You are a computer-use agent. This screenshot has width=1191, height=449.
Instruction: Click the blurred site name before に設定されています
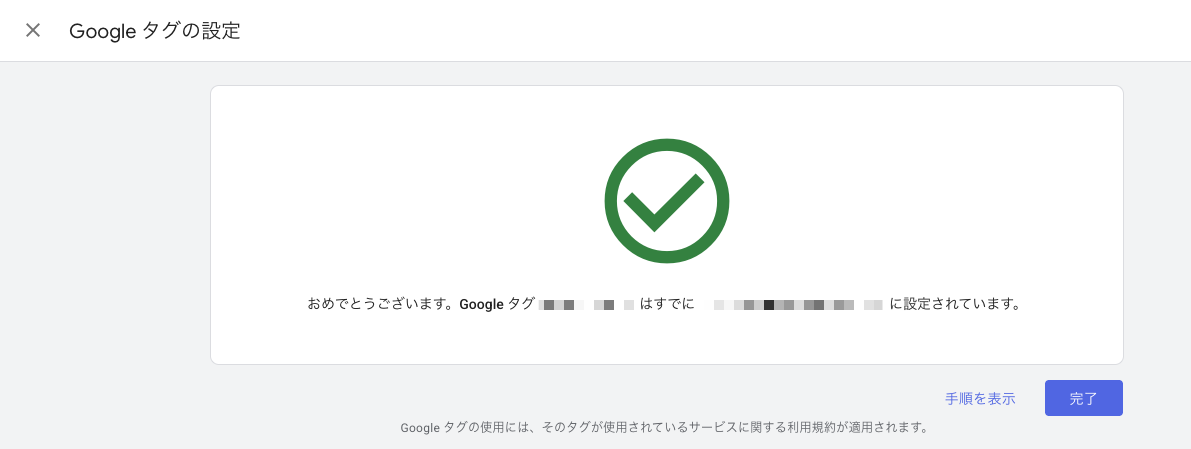tap(798, 304)
